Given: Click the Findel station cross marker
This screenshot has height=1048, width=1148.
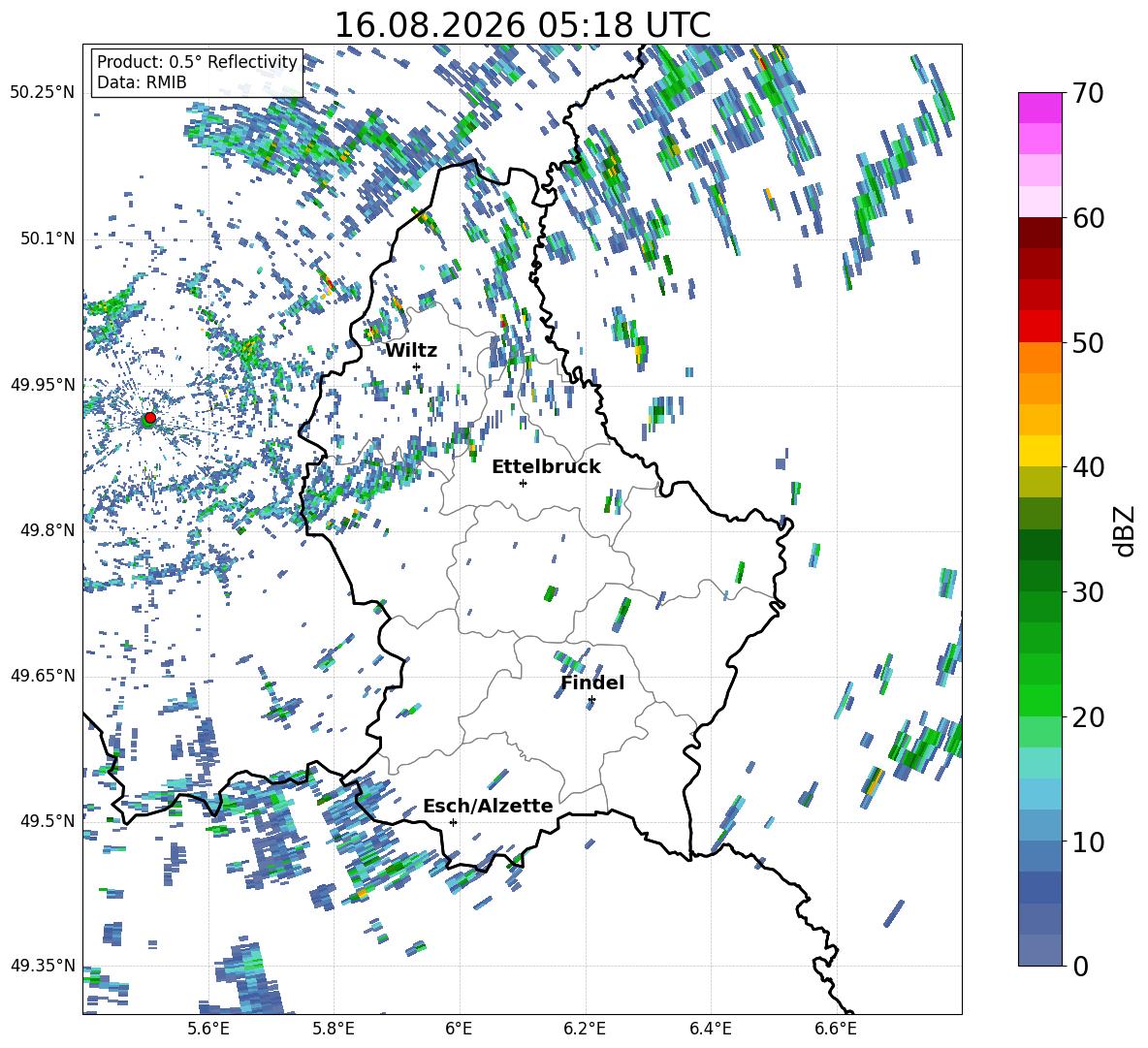Looking at the screenshot, I should [x=591, y=700].
